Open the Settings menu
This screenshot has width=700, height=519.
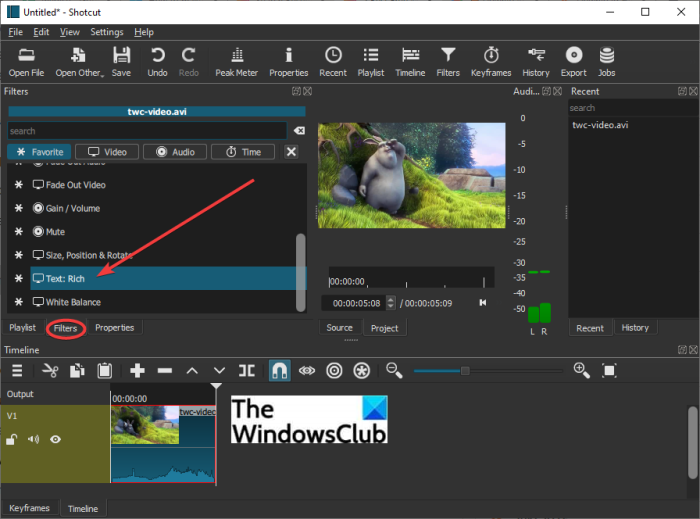(x=106, y=32)
